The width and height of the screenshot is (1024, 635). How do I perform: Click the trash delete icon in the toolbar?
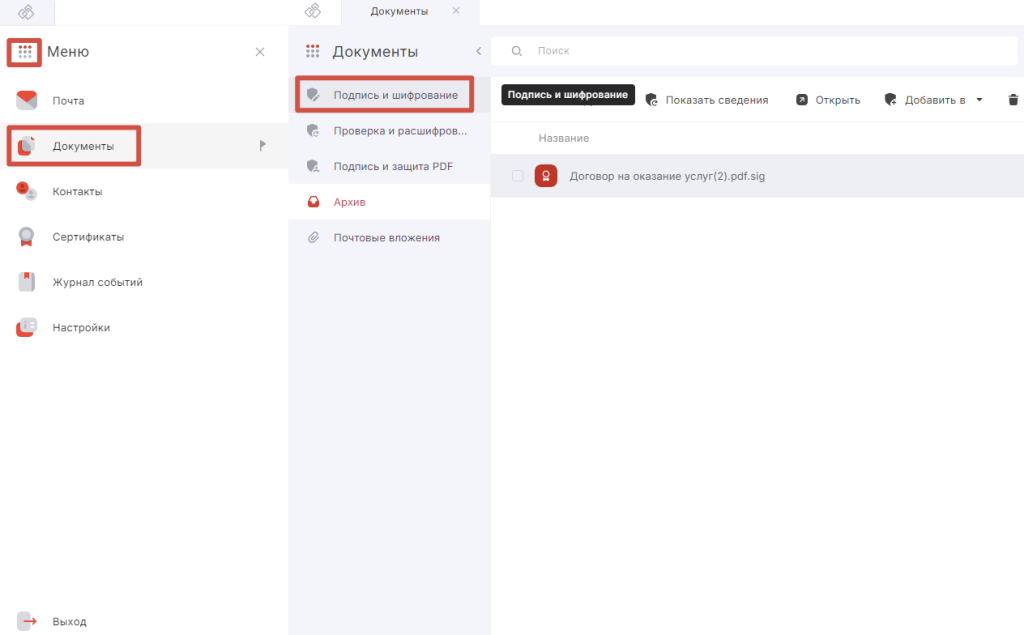tap(1013, 100)
